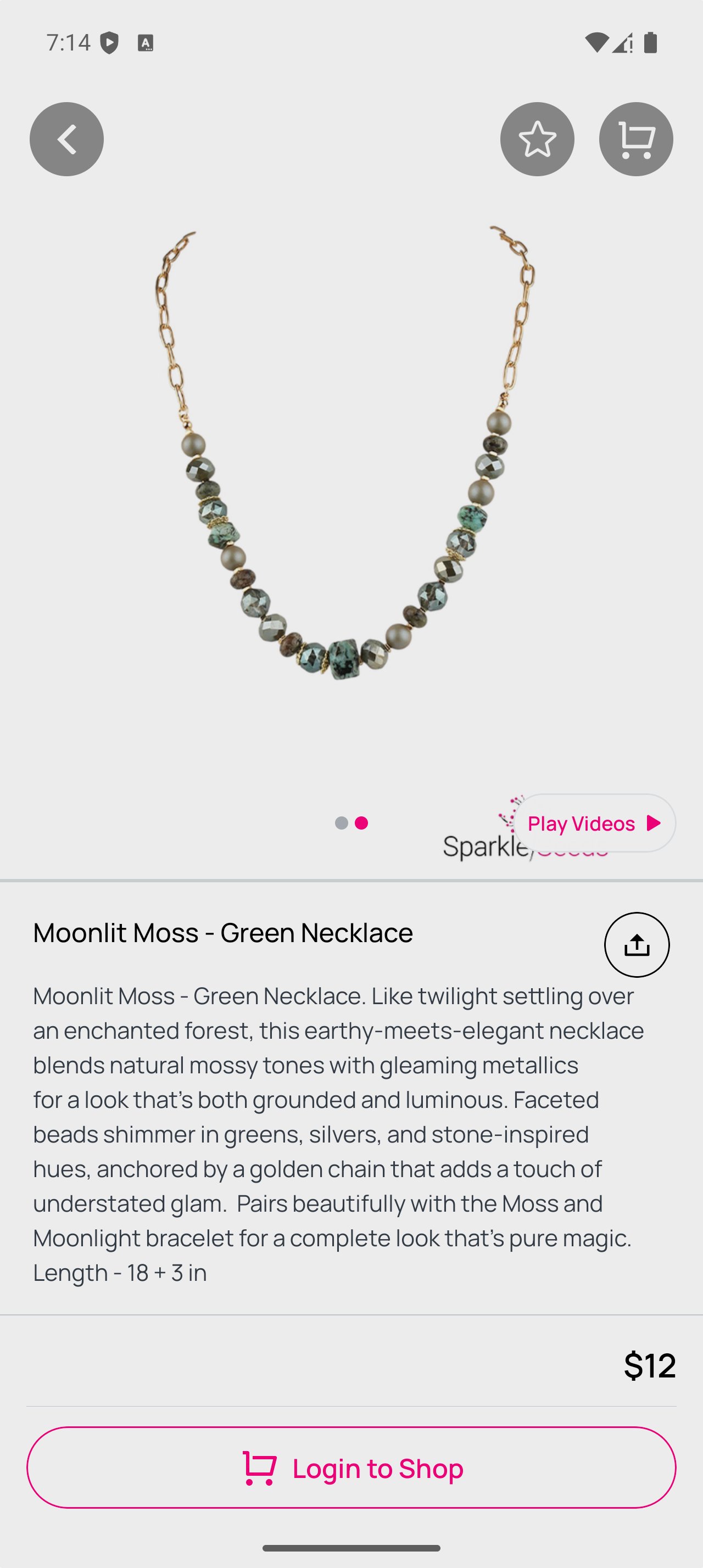Tap the keyboard A notification icon
The width and height of the screenshot is (703, 1568).
tap(145, 43)
